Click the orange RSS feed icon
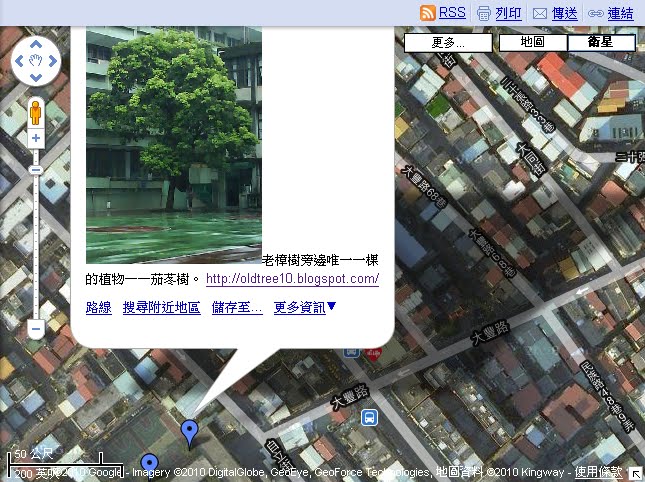Viewport: 645px width, 482px height. click(x=428, y=13)
